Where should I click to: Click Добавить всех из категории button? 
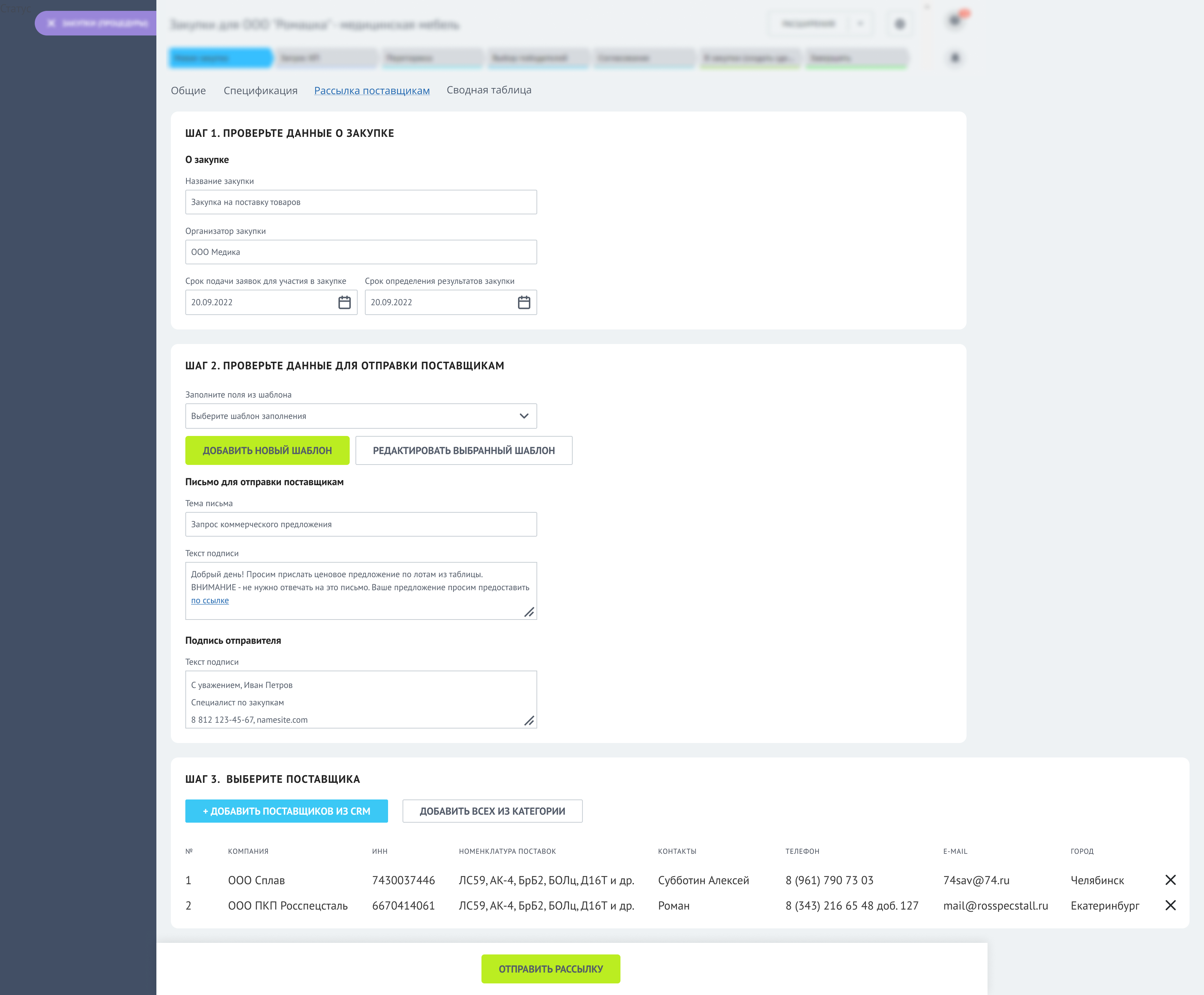click(492, 811)
